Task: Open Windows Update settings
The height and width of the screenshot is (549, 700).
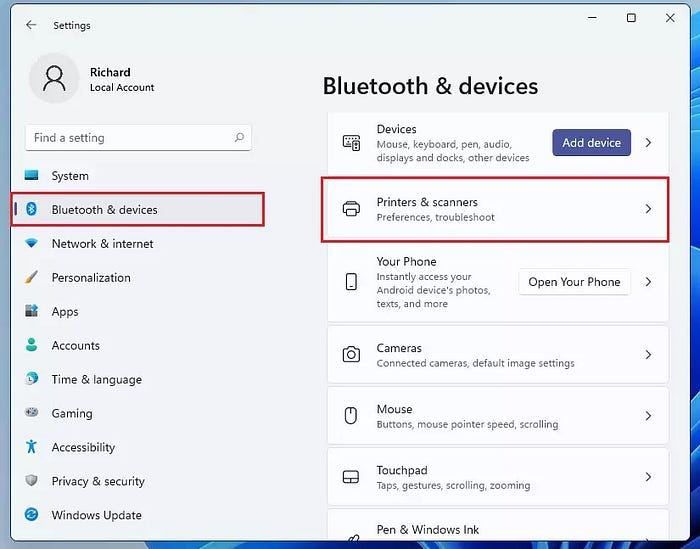Action: 138,515
